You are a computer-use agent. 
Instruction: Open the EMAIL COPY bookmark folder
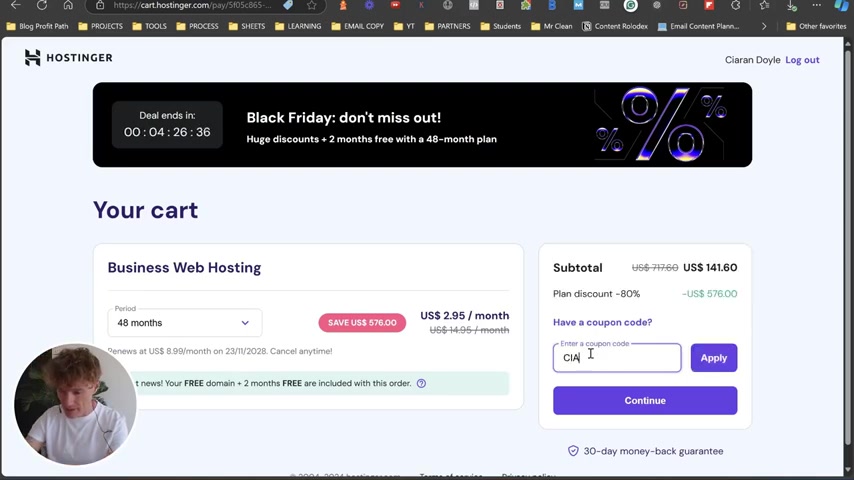(357, 26)
